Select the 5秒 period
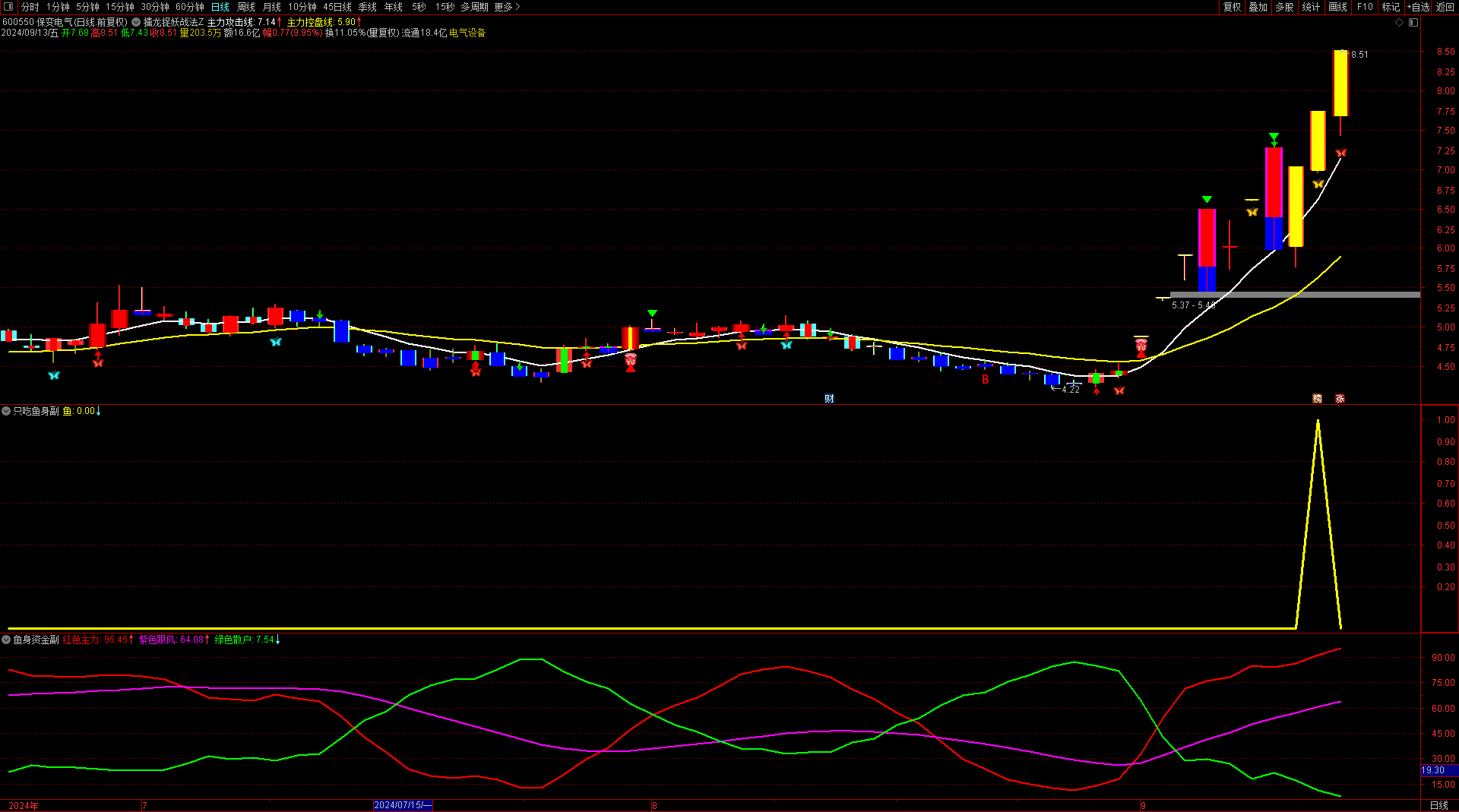This screenshot has width=1459, height=812. coord(419,7)
